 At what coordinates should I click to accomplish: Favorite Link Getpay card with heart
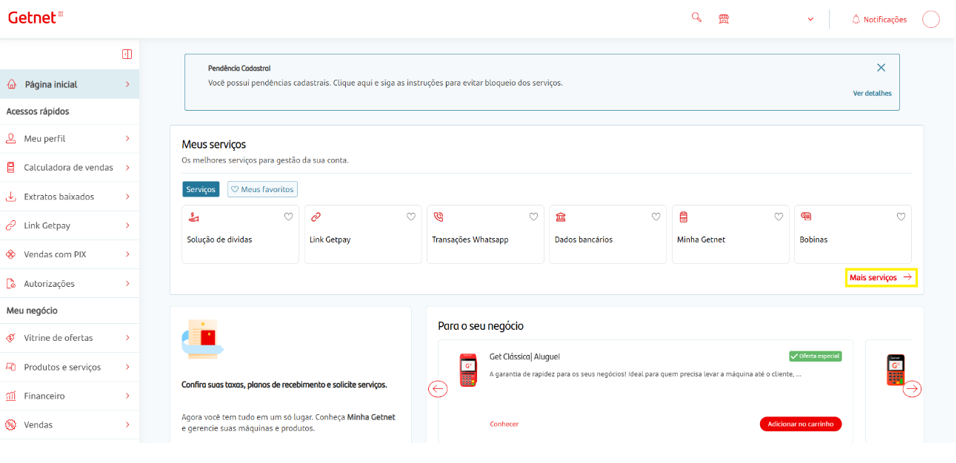411,217
